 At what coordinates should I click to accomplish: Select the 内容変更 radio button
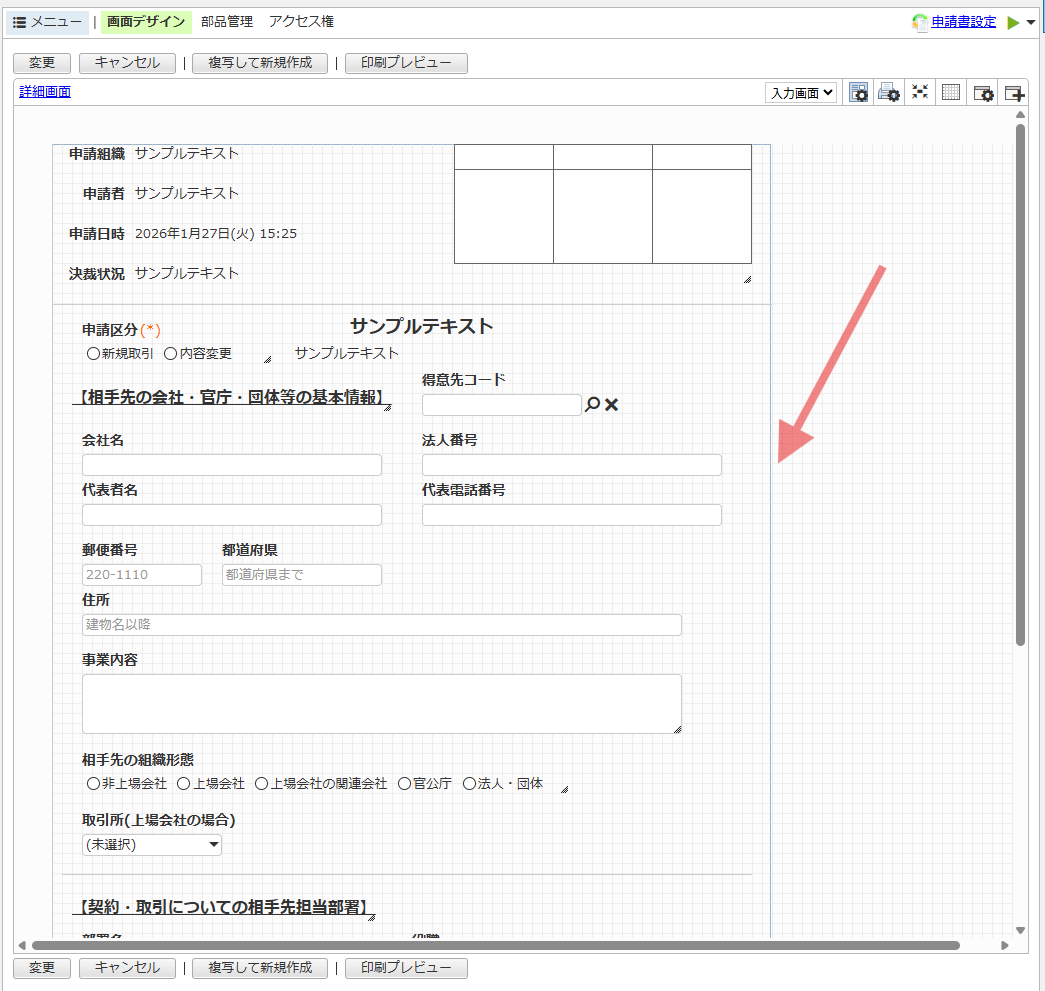tap(170, 354)
